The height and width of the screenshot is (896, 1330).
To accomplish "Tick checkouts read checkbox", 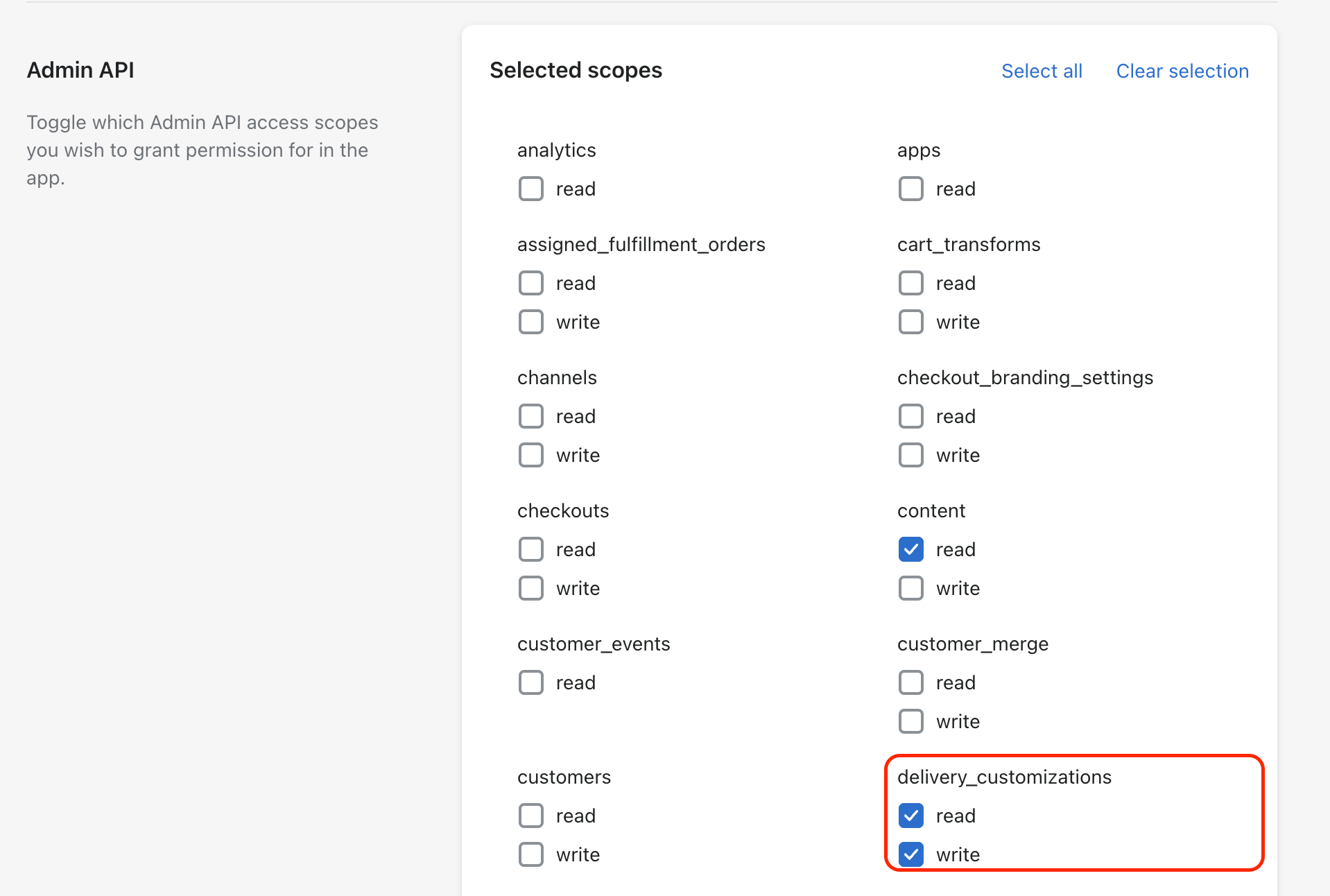I will 531,549.
